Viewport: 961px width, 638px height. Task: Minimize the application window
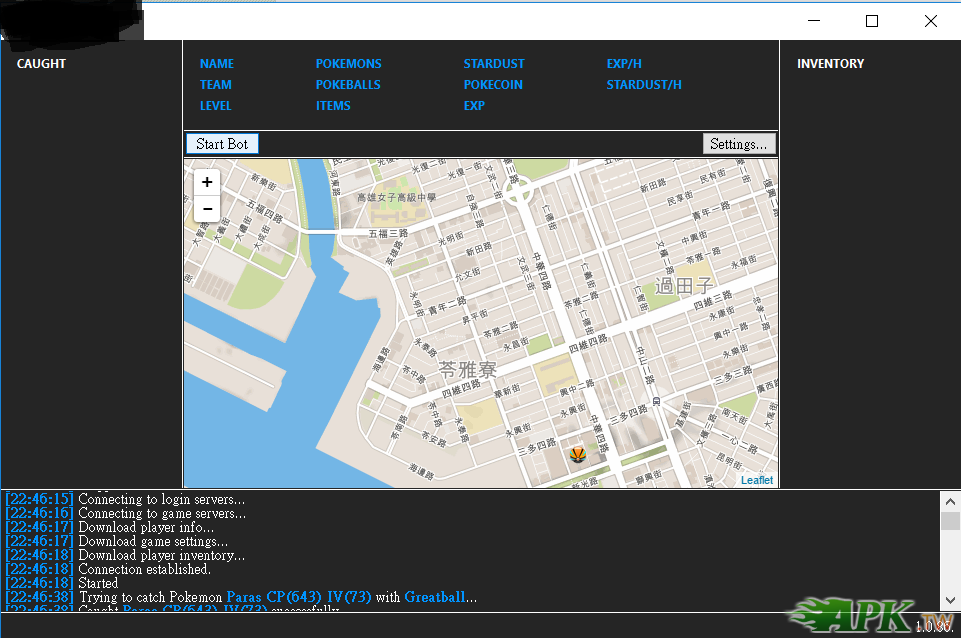pos(813,21)
